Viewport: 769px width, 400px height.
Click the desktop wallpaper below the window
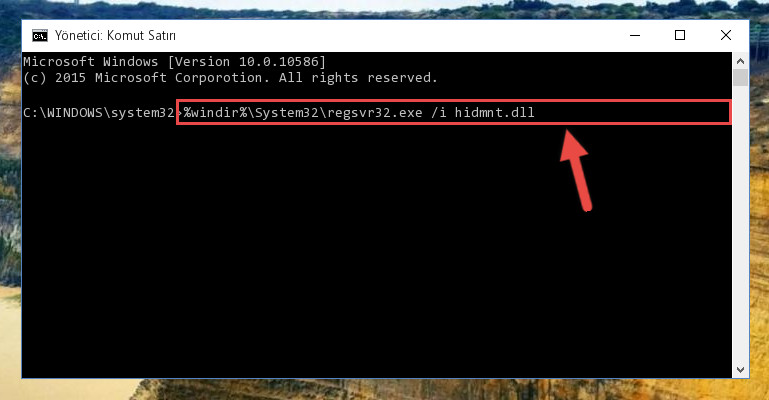tap(383, 390)
